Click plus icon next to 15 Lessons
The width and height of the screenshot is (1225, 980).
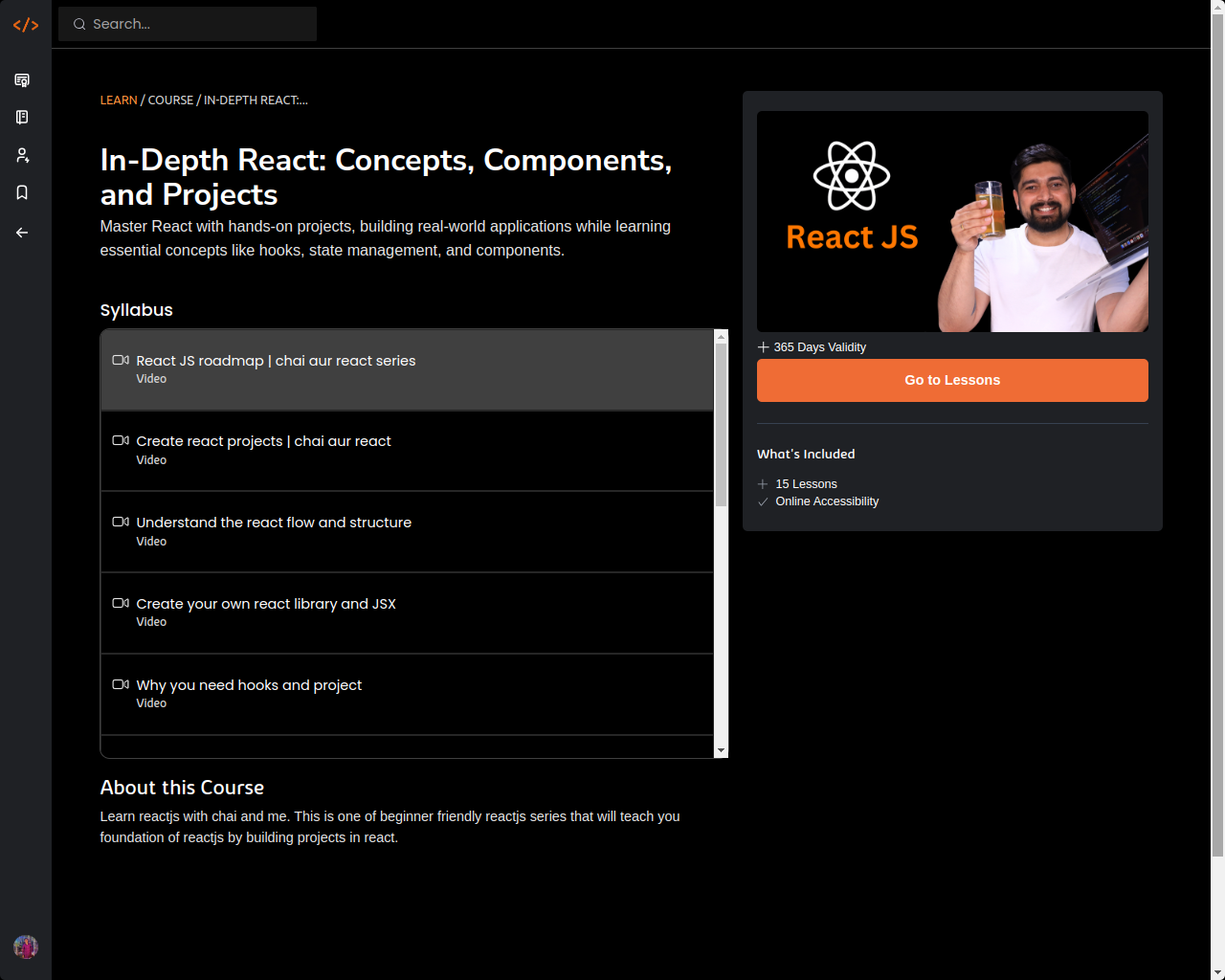pyautogui.click(x=763, y=484)
